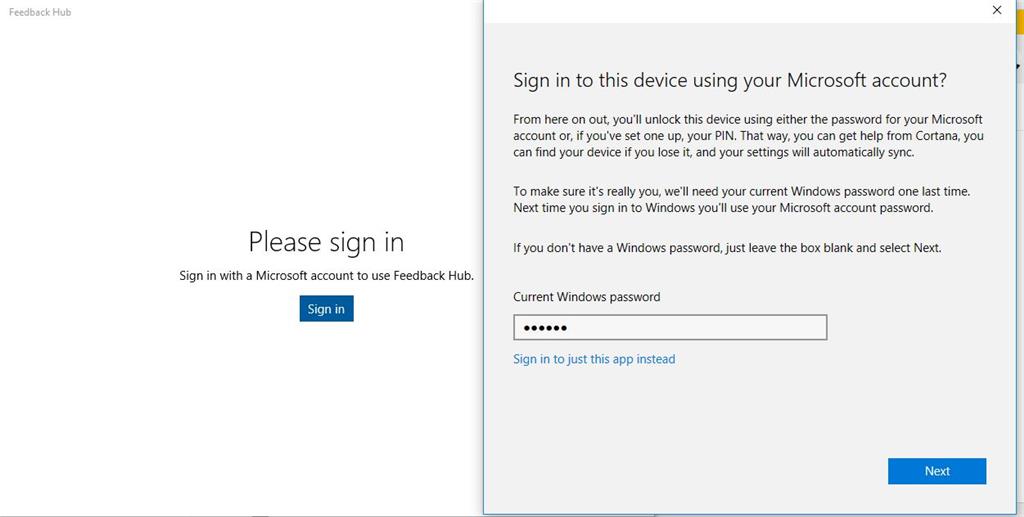Click the 'Sign in to this device' dialog heading

(x=730, y=81)
